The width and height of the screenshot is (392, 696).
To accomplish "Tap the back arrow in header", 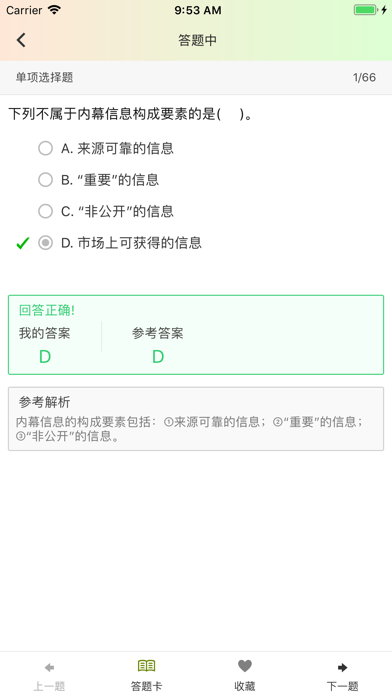I will click(x=21, y=40).
